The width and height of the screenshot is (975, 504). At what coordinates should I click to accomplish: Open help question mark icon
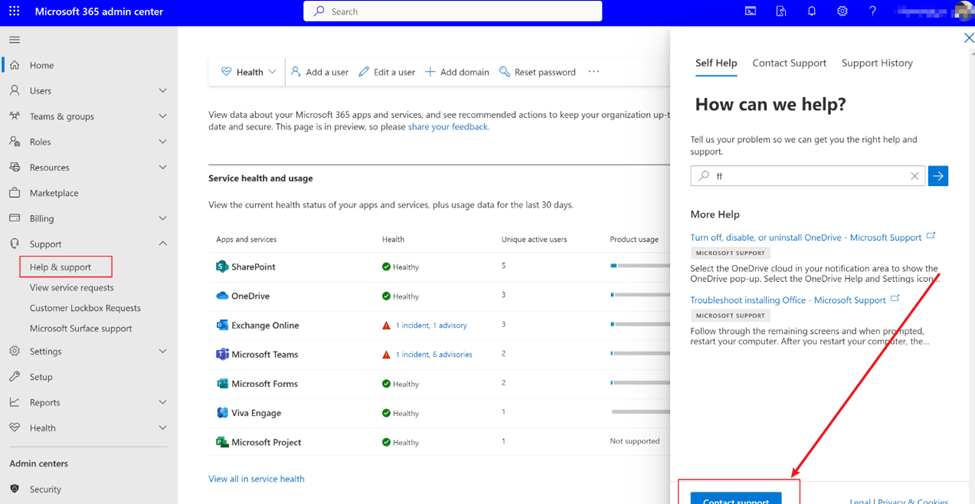pos(872,11)
